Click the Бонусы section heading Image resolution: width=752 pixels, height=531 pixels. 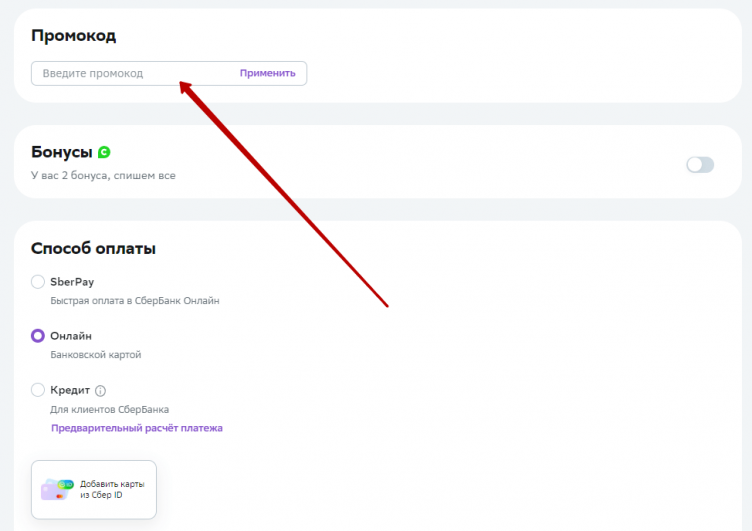coord(62,152)
